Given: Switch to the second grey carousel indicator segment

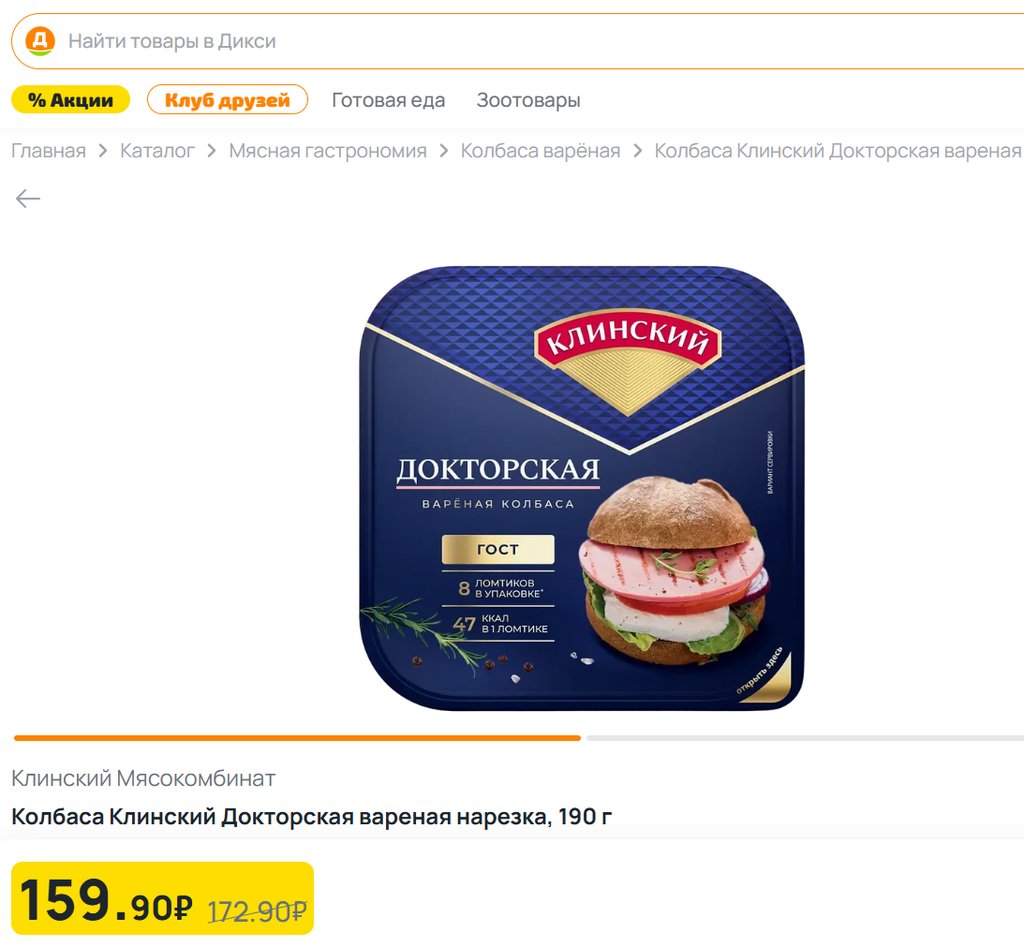Looking at the screenshot, I should (x=805, y=738).
